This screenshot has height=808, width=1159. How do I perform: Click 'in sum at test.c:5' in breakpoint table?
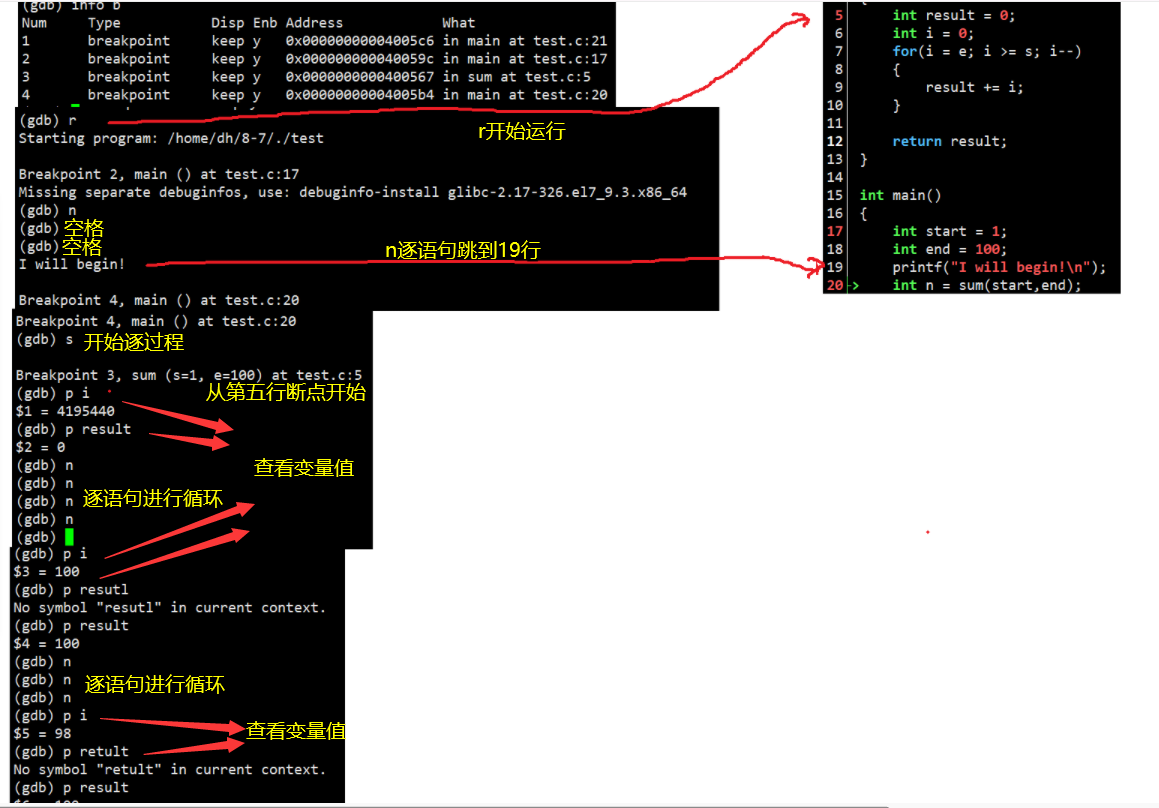[x=517, y=77]
